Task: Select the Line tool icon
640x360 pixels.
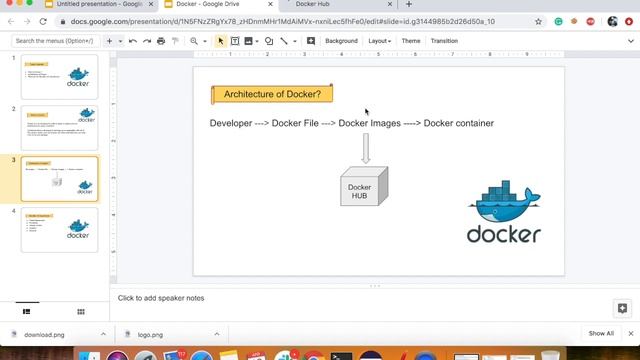Action: 284,41
